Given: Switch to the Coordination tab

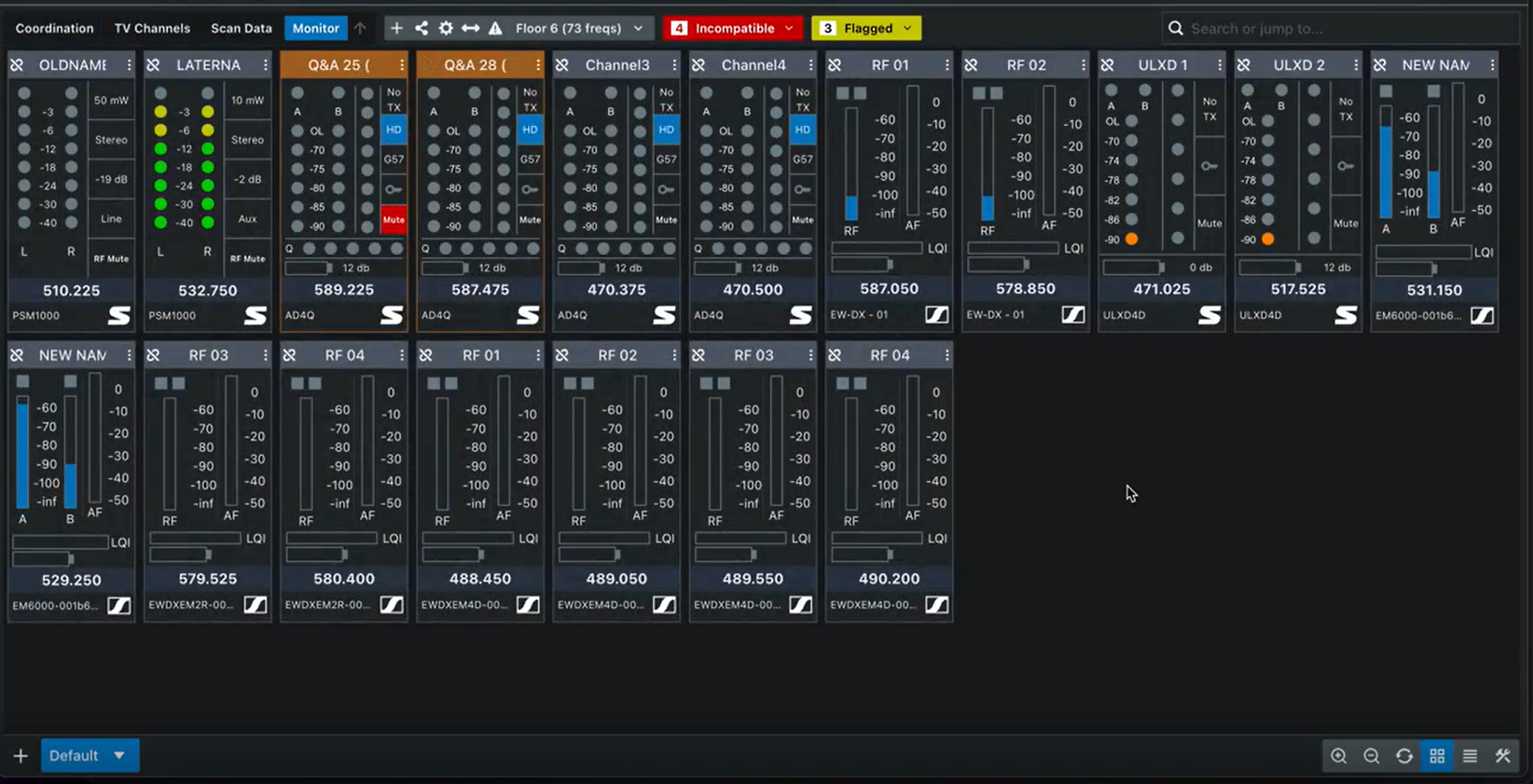Looking at the screenshot, I should point(54,28).
